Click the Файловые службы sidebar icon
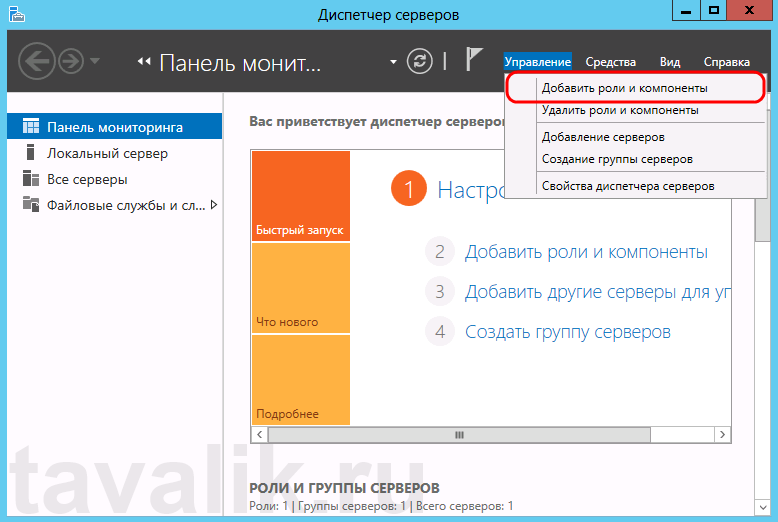This screenshot has width=778, height=522. click(30, 206)
